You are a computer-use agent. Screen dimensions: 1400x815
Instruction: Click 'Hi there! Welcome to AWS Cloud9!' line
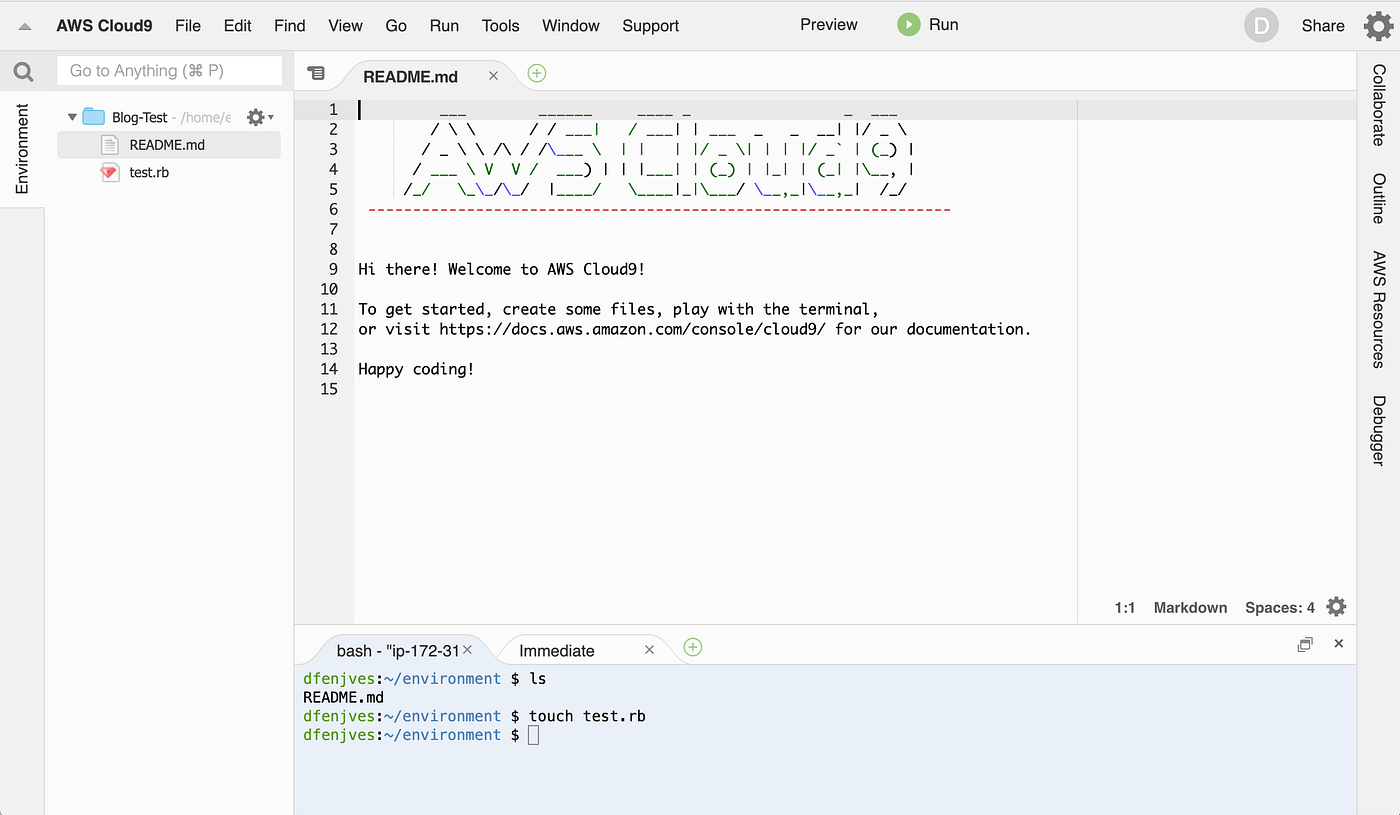(x=502, y=269)
